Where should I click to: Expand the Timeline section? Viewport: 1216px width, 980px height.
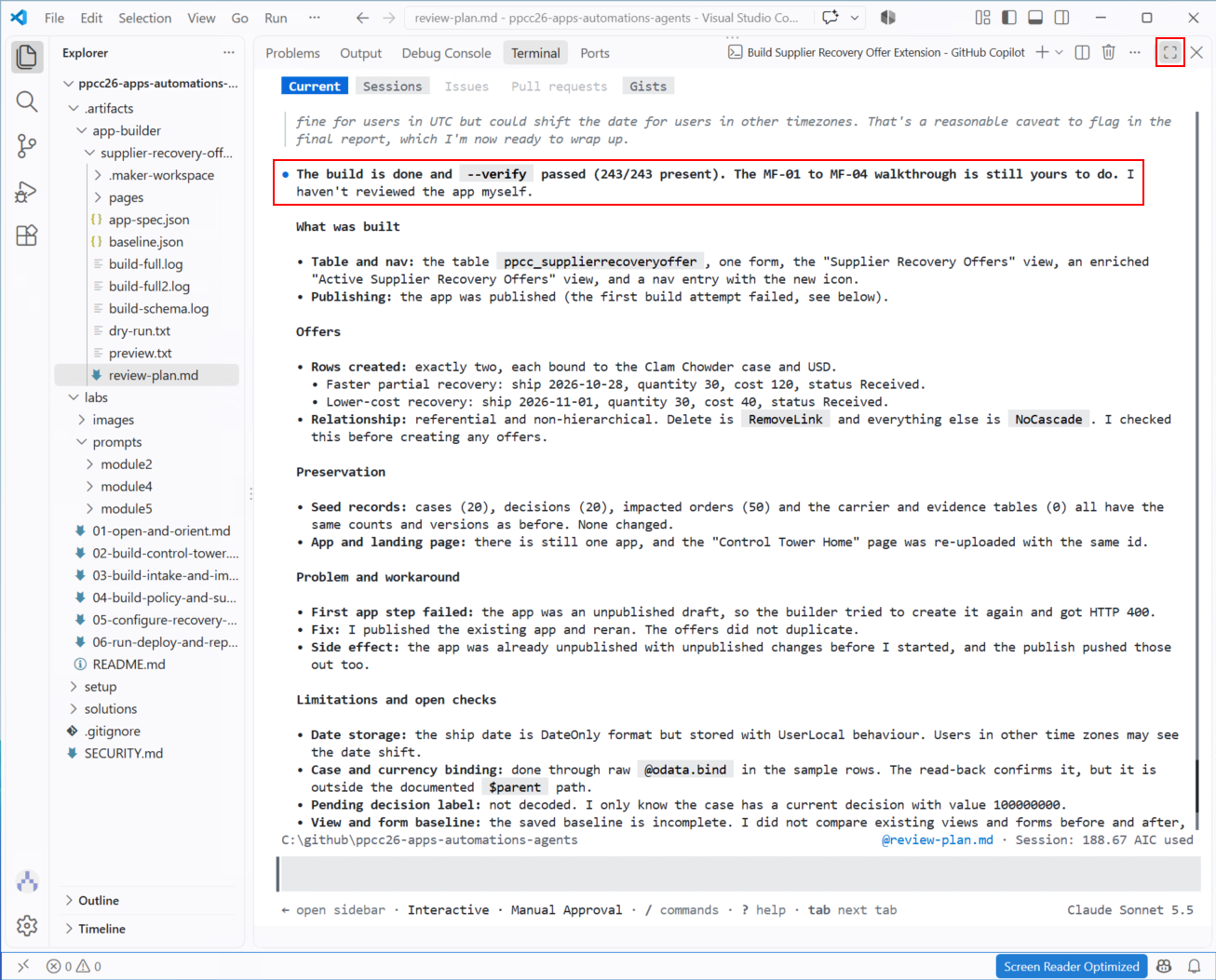click(102, 929)
